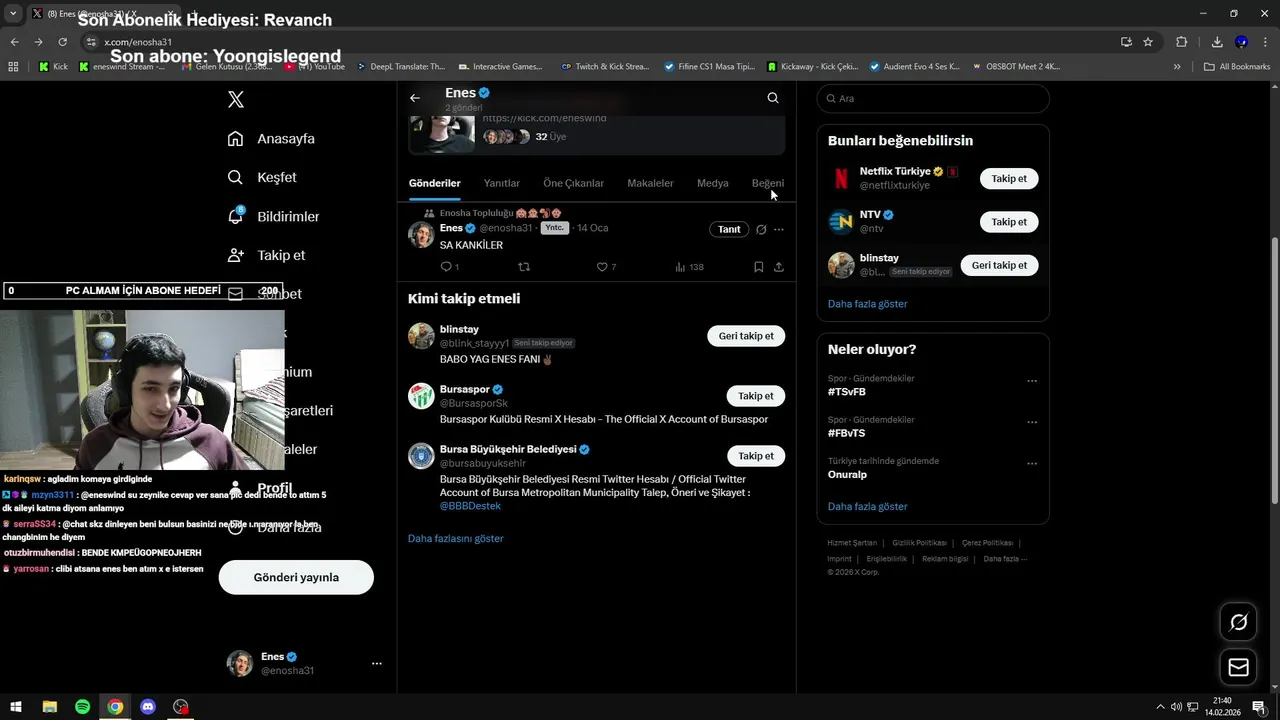Click the X logo in sidebar
Image resolution: width=1280 pixels, height=720 pixels.
(236, 99)
